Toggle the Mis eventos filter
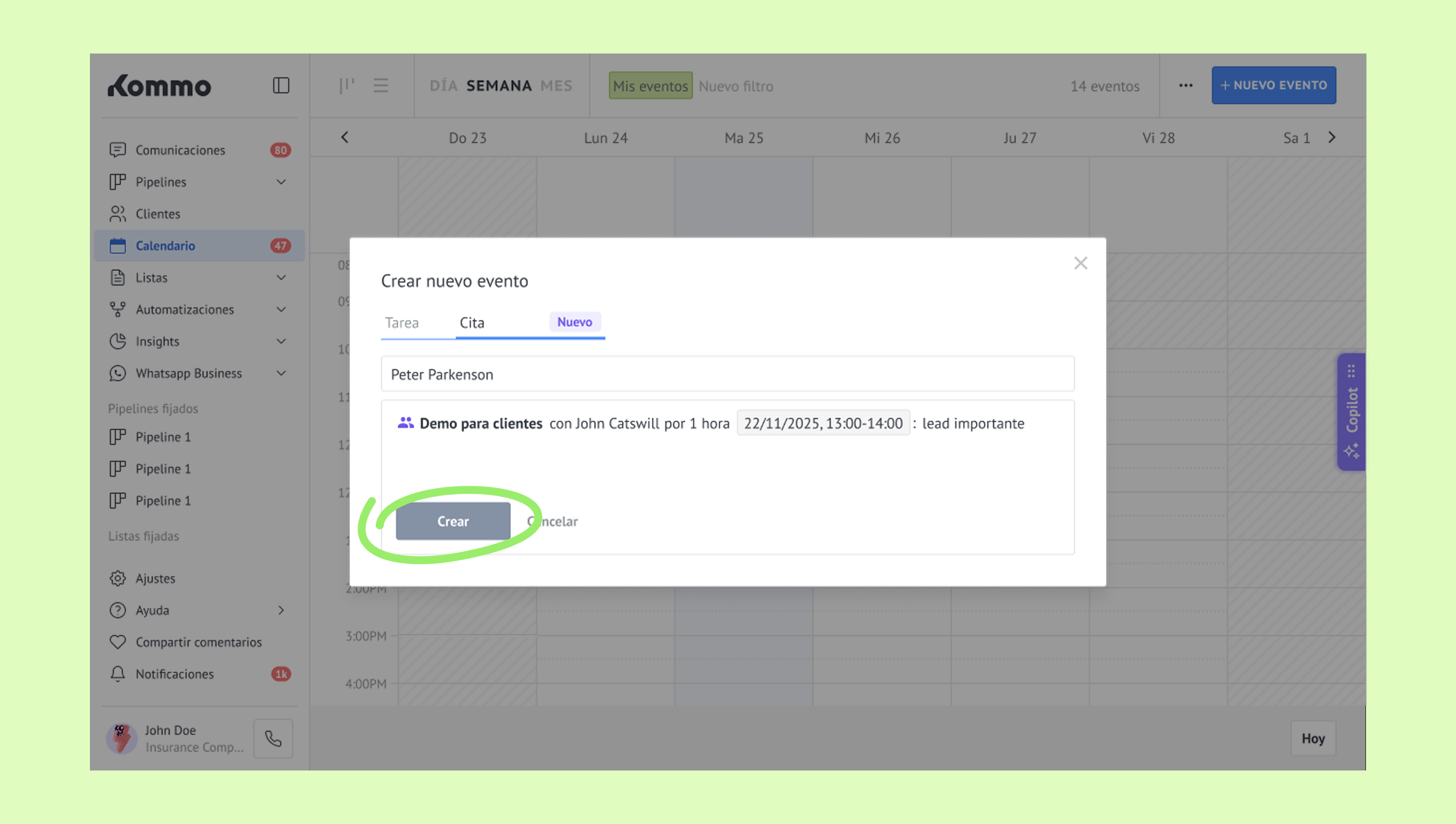The image size is (1456, 824). coord(650,86)
